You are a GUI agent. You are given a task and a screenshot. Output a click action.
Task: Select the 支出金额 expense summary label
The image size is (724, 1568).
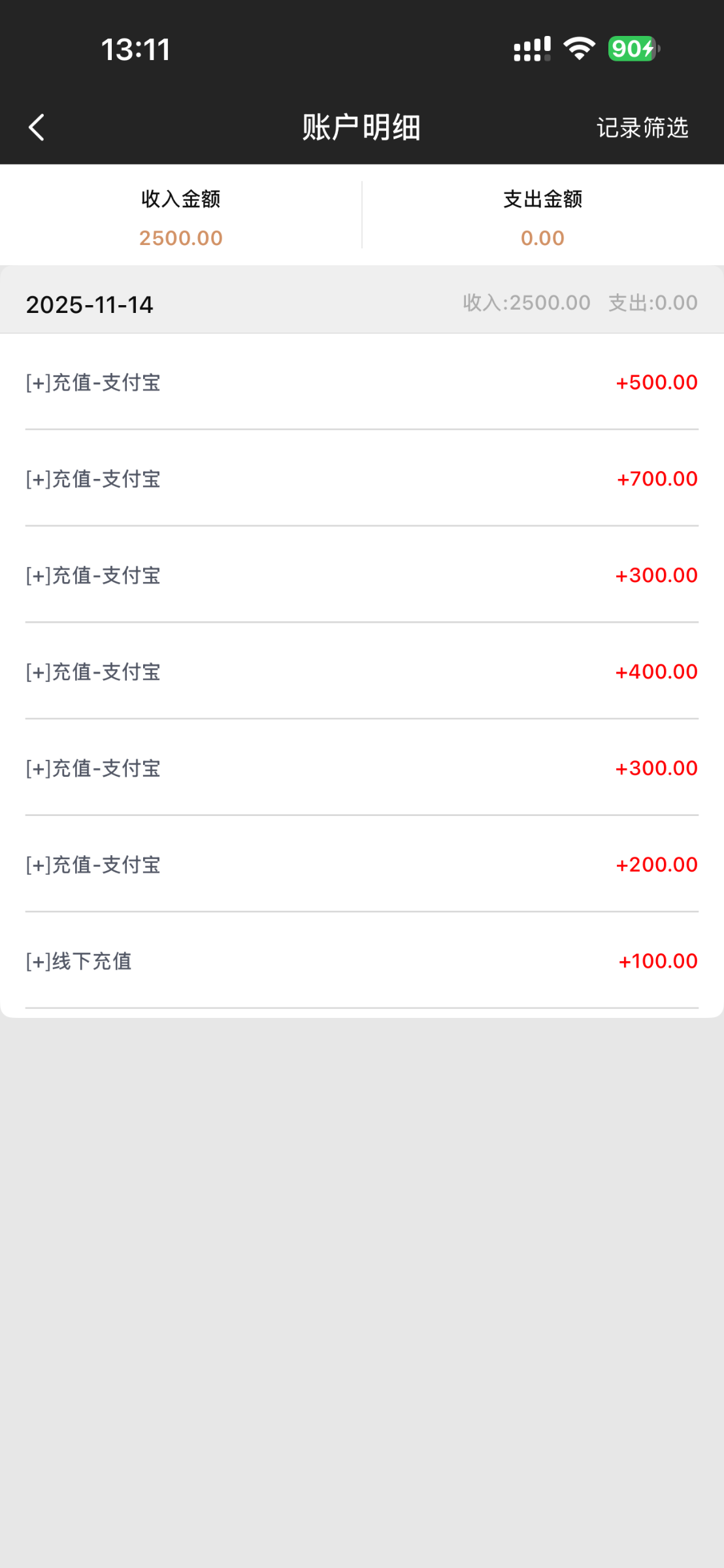click(542, 199)
